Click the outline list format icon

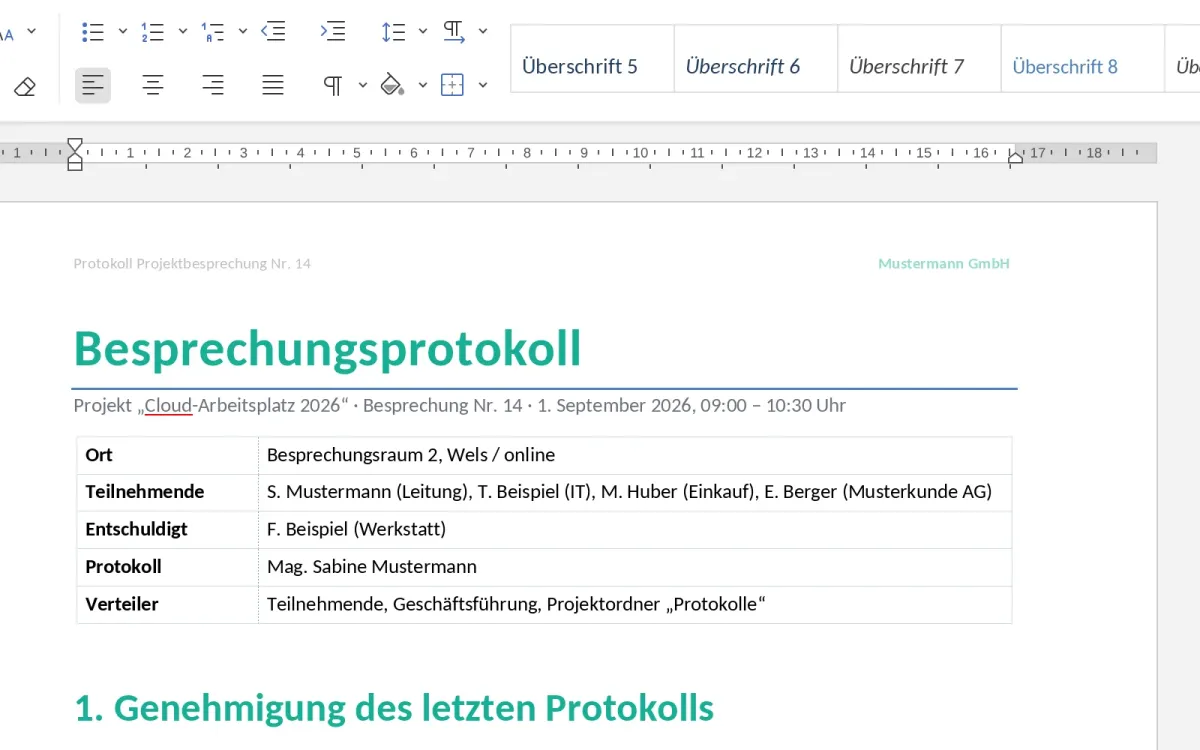tap(212, 31)
